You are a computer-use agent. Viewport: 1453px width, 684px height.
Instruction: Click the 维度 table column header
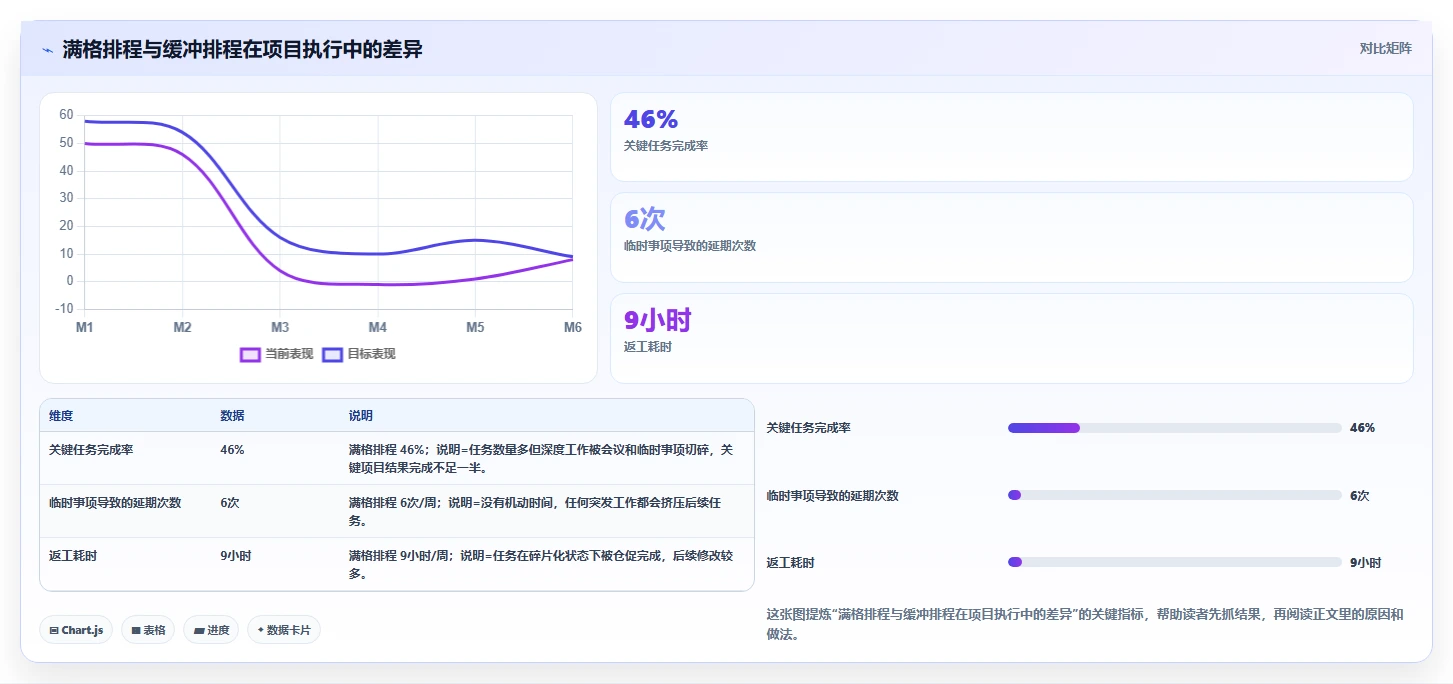61,416
